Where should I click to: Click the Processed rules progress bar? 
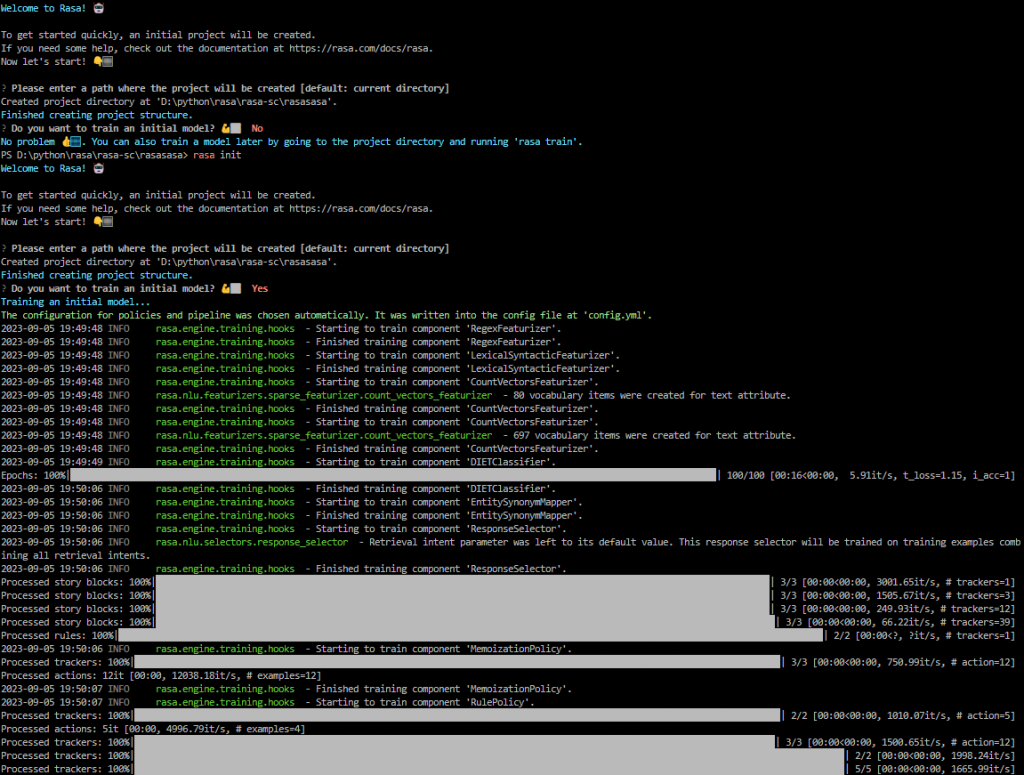[x=469, y=635]
